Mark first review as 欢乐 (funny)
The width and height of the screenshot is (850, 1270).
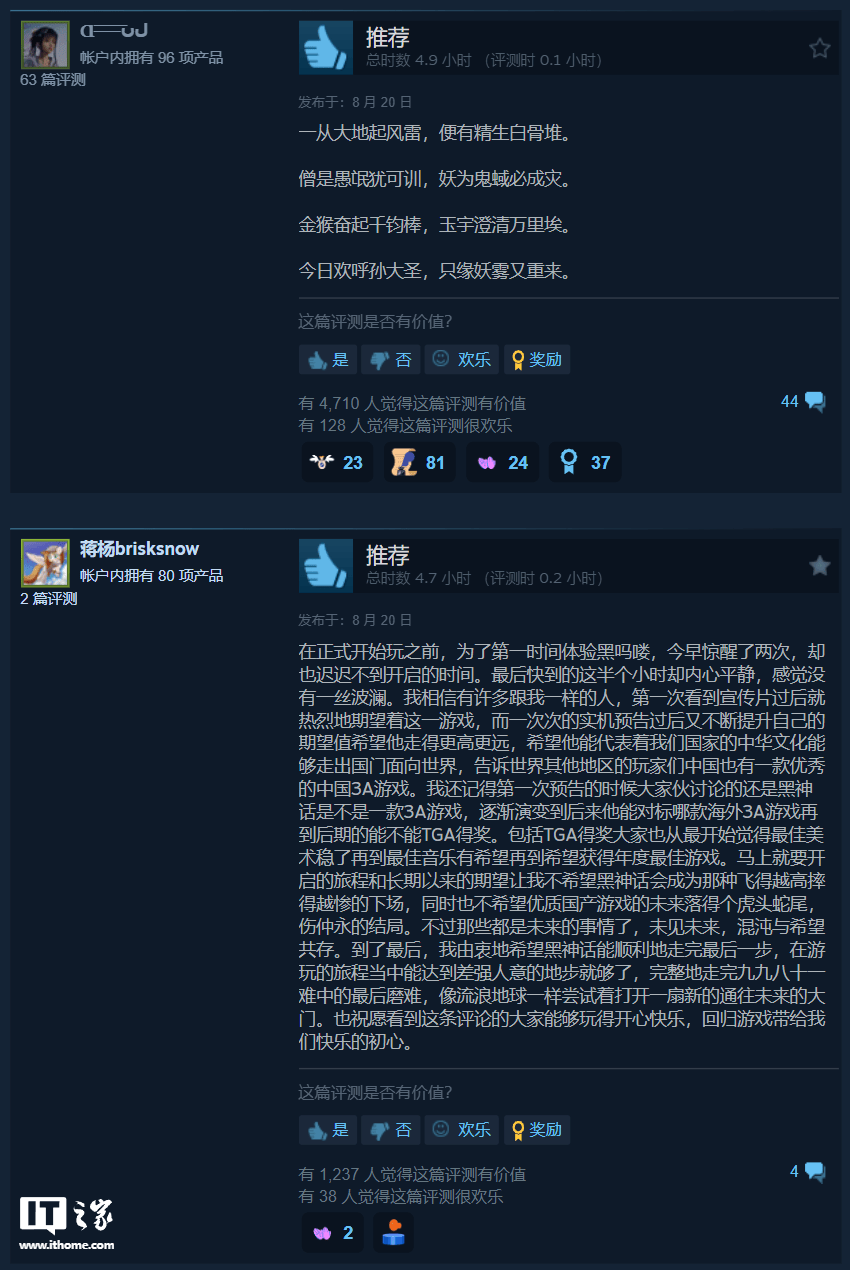[462, 360]
